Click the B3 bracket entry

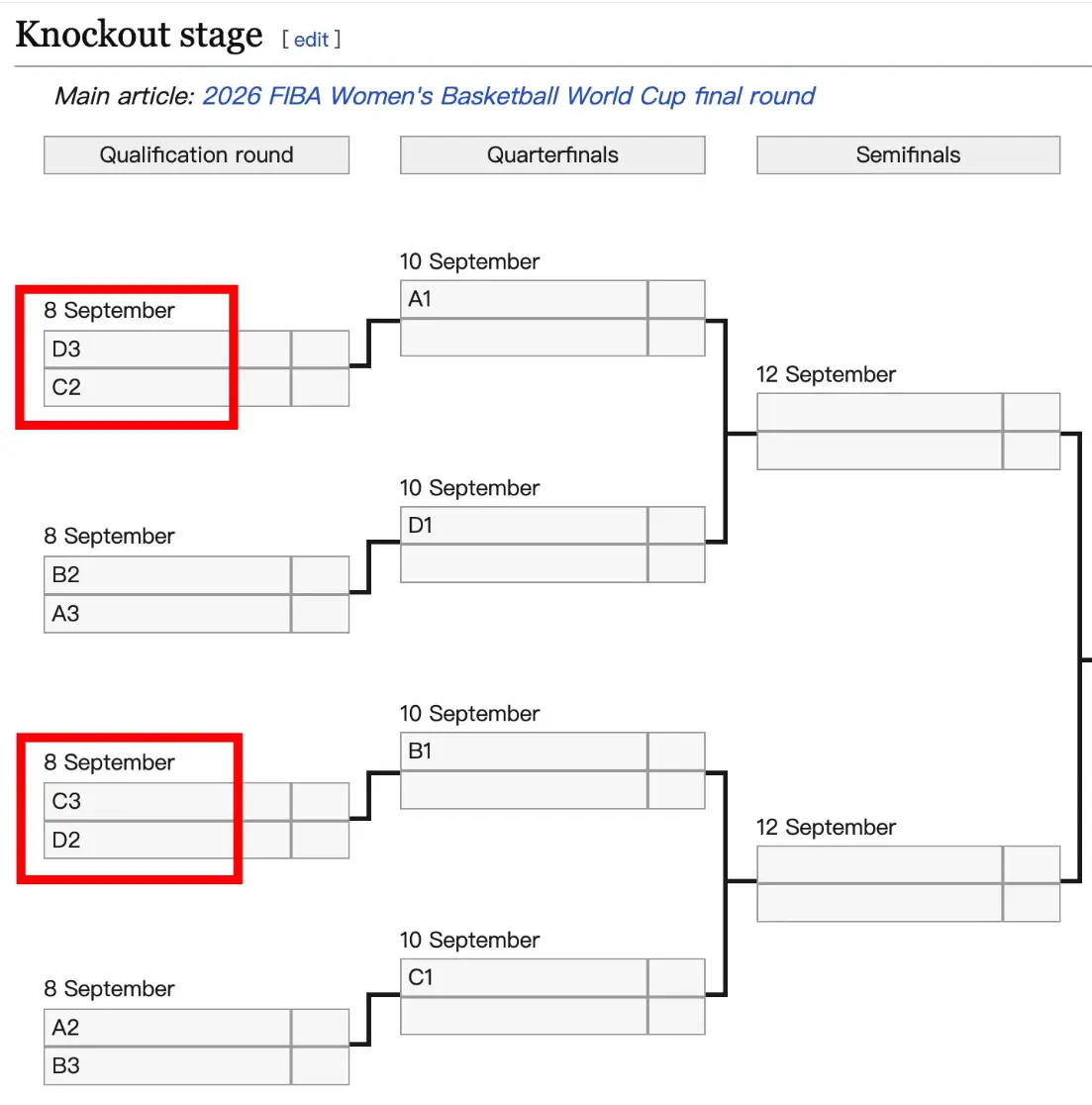pyautogui.click(x=167, y=1066)
